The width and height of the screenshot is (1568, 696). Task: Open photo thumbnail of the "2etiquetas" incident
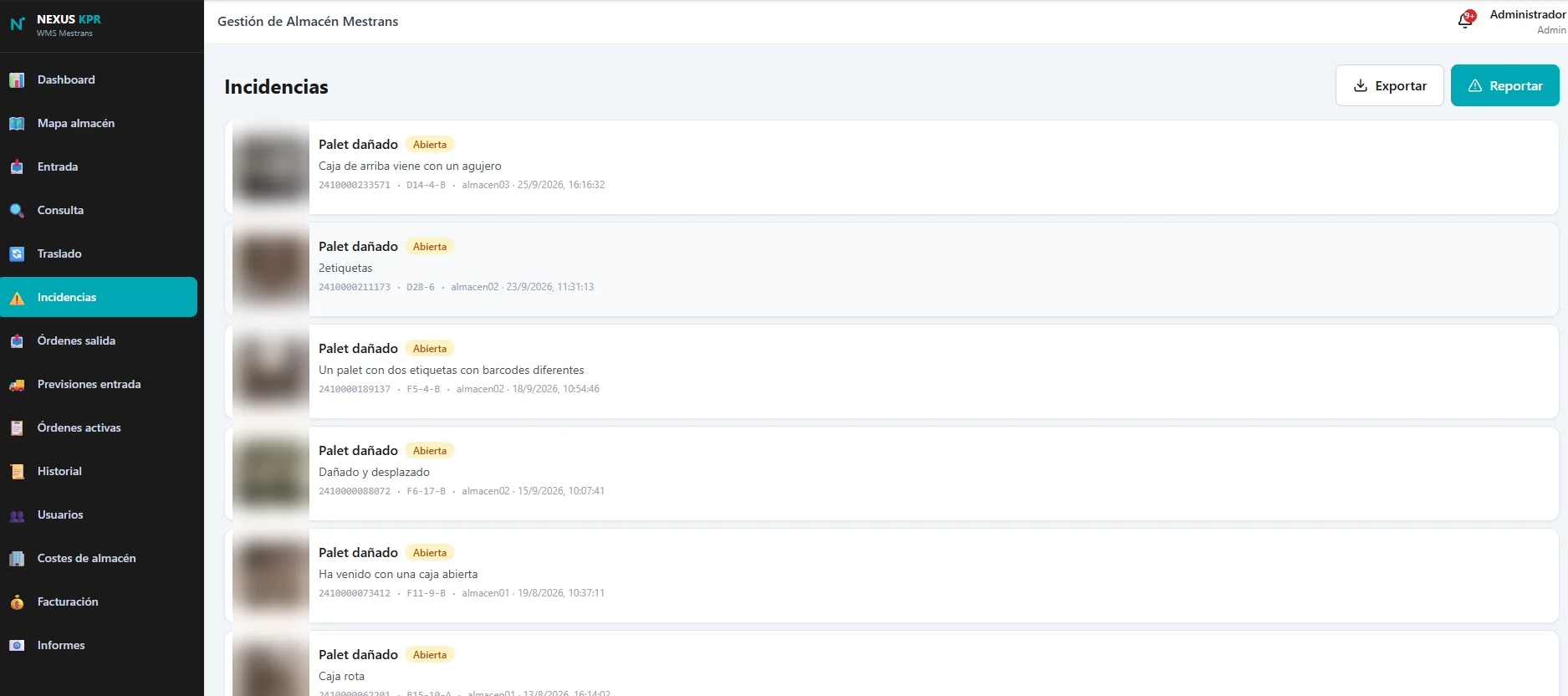tap(271, 269)
